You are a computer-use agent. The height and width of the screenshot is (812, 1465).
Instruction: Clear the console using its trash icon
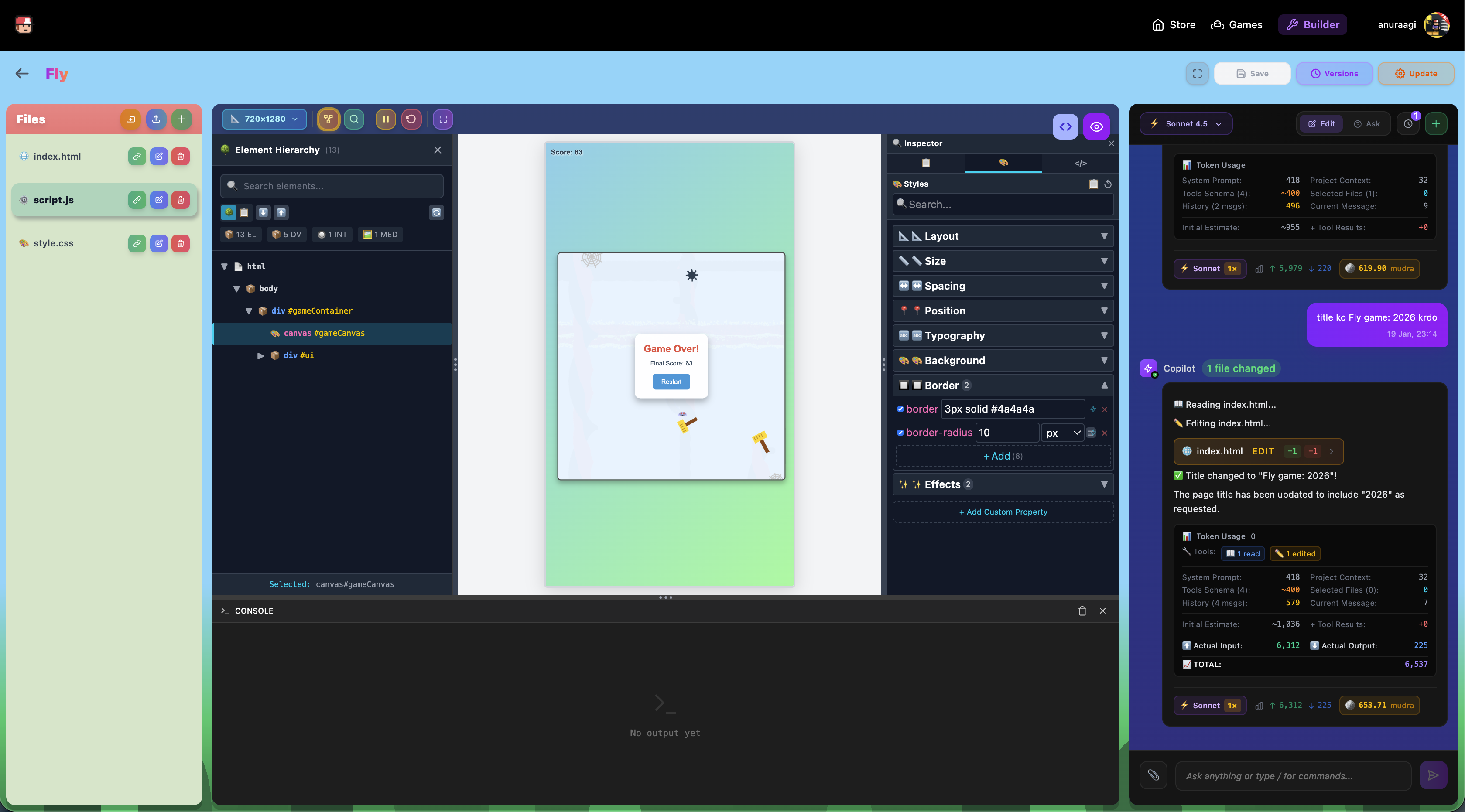click(x=1082, y=611)
